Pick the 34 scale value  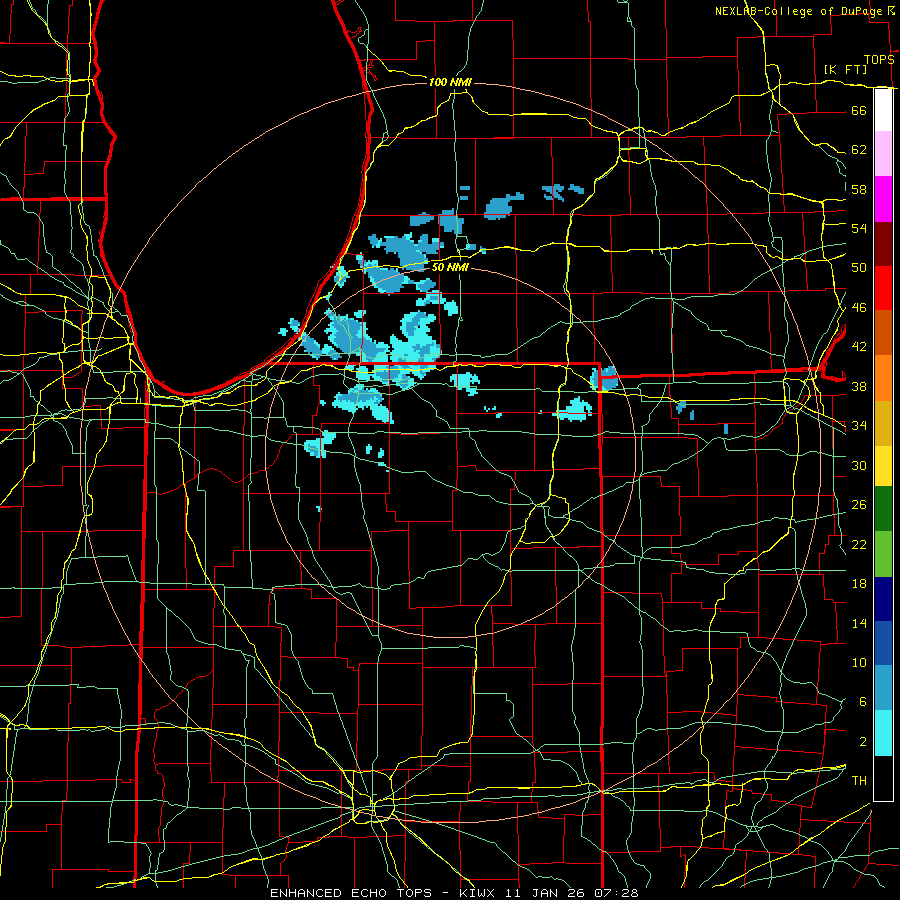coord(859,426)
